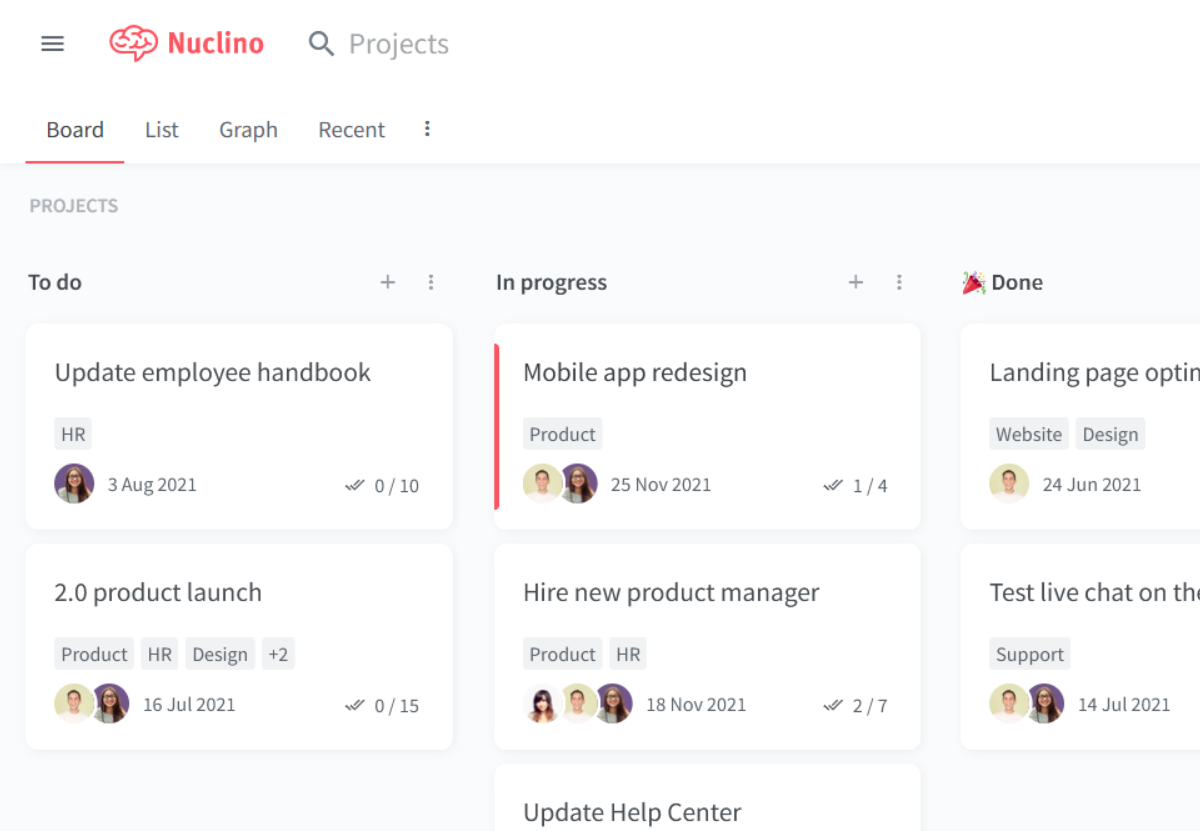The image size is (1200, 831).
Task: Click the search magnifier icon
Action: point(321,44)
